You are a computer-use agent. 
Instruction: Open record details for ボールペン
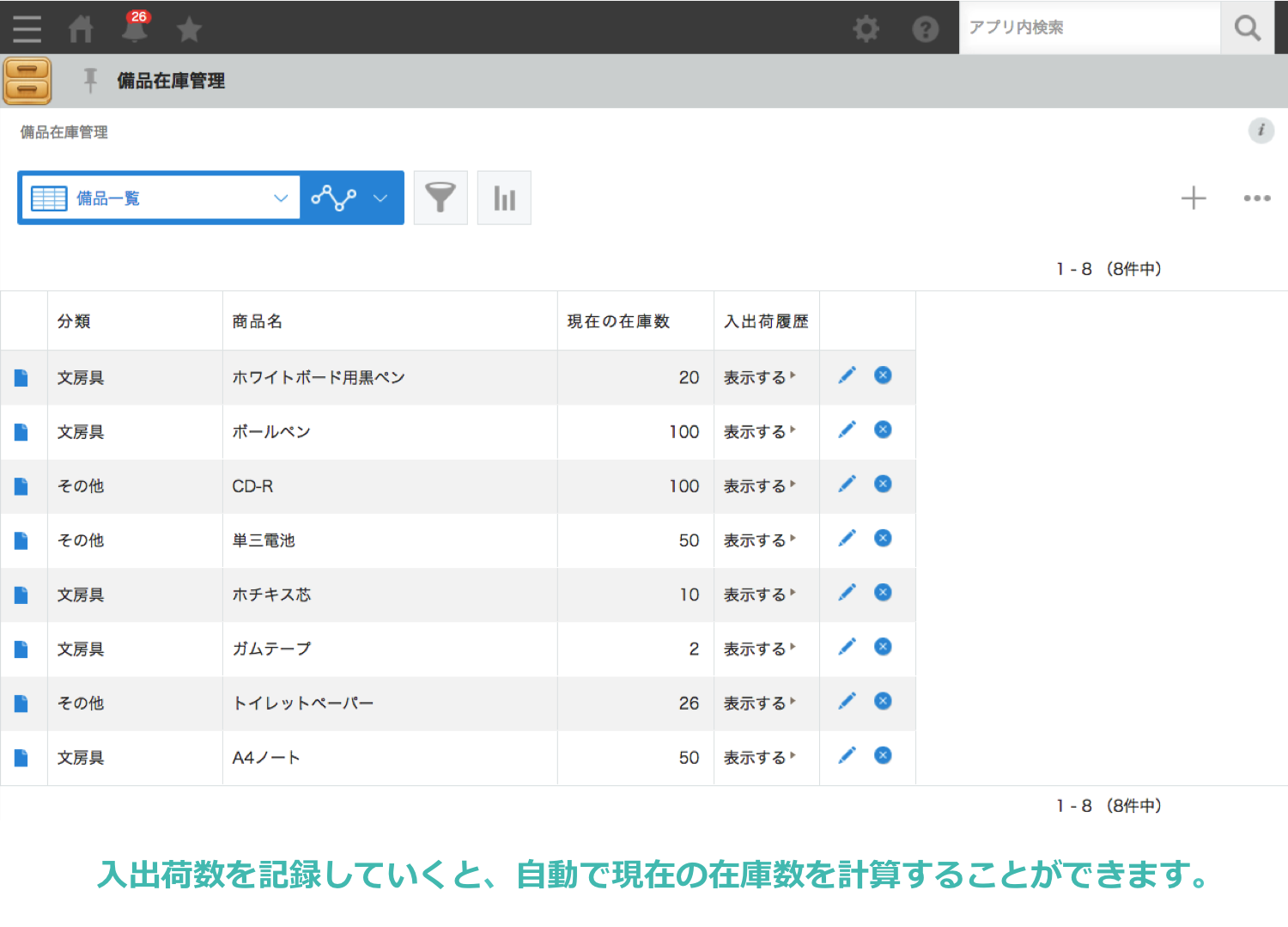click(21, 432)
